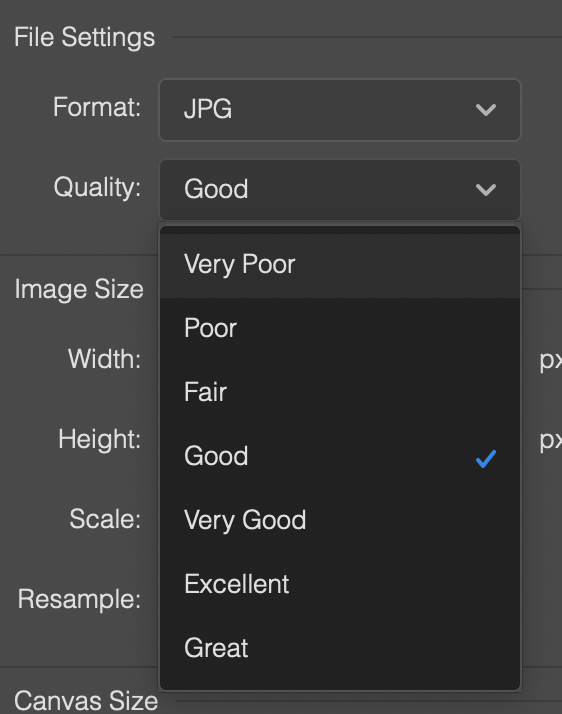The width and height of the screenshot is (562, 714).
Task: Click the Width field label
Action: coord(104,359)
